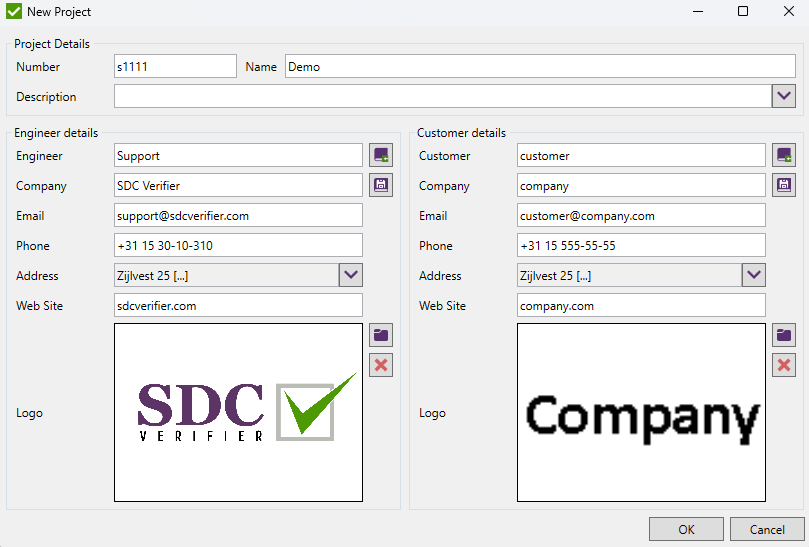Select the engineer Email input field
Image resolution: width=809 pixels, height=547 pixels.
click(x=238, y=215)
